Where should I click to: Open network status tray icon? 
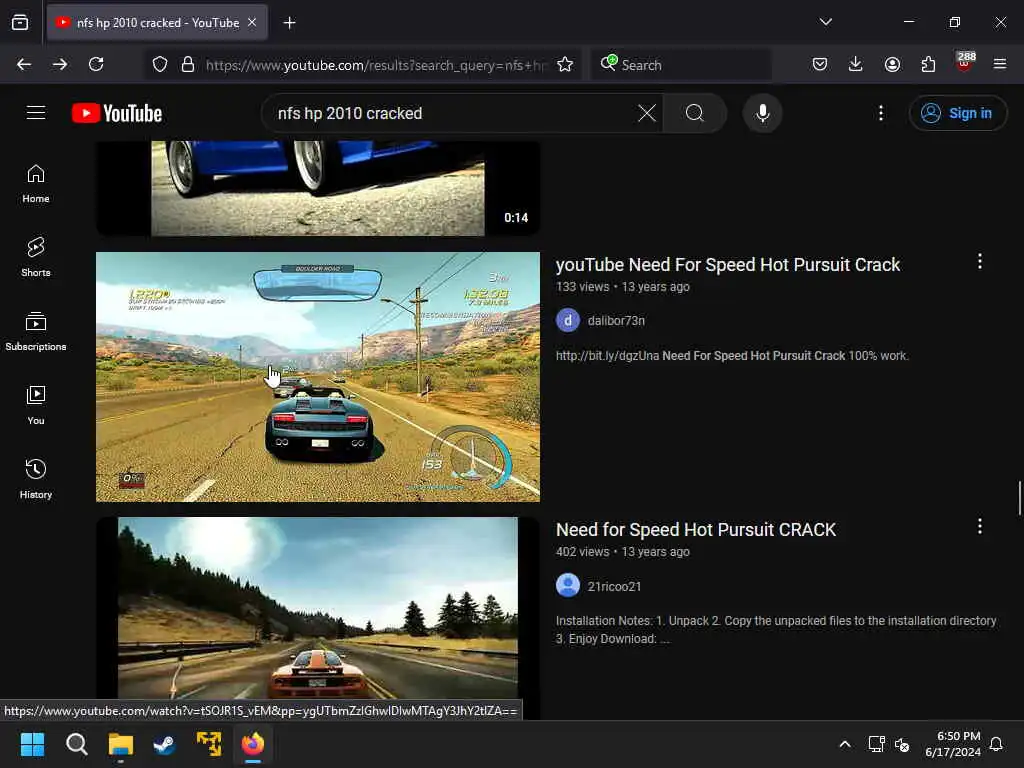(x=876, y=744)
